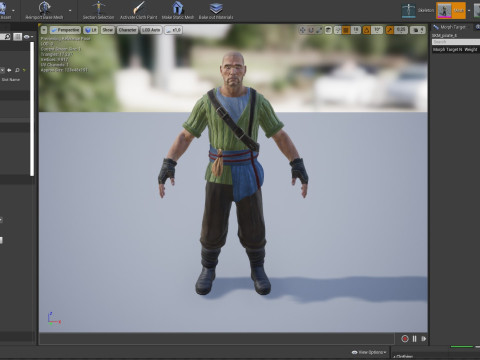Open the Lit view mode menu
The image size is (480, 360).
click(x=91, y=30)
